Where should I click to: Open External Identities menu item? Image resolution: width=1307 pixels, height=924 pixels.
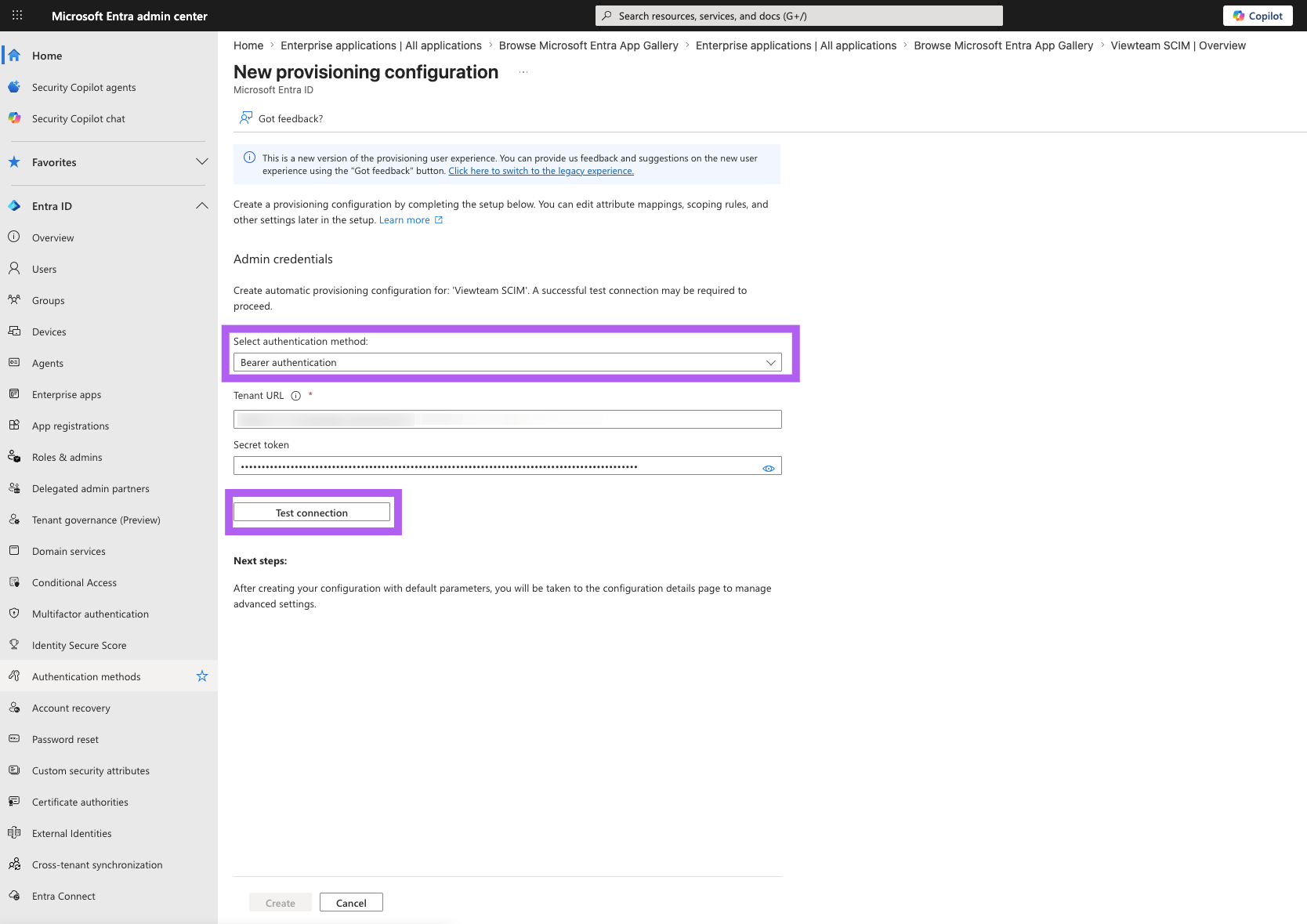coord(72,833)
